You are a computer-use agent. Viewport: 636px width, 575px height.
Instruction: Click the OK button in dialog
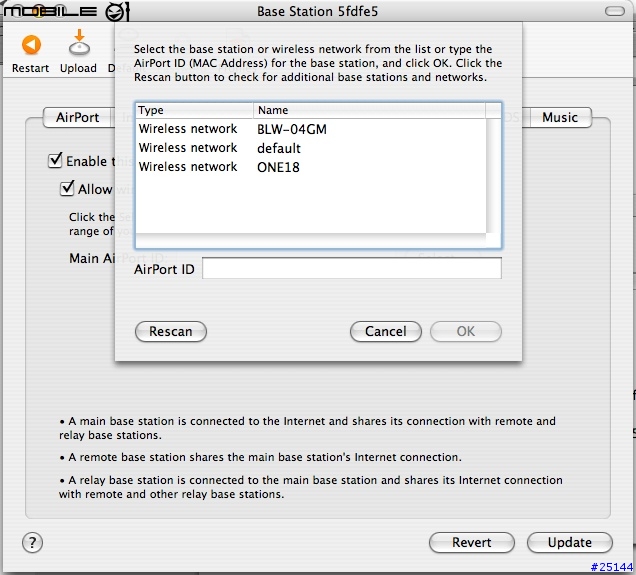pos(466,332)
